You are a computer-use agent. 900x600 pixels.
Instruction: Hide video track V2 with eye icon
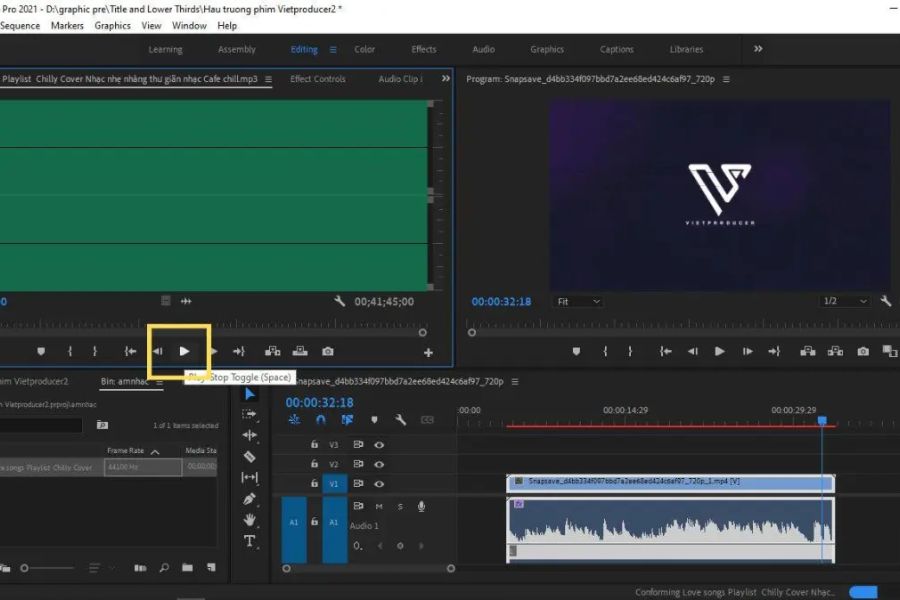click(x=379, y=464)
